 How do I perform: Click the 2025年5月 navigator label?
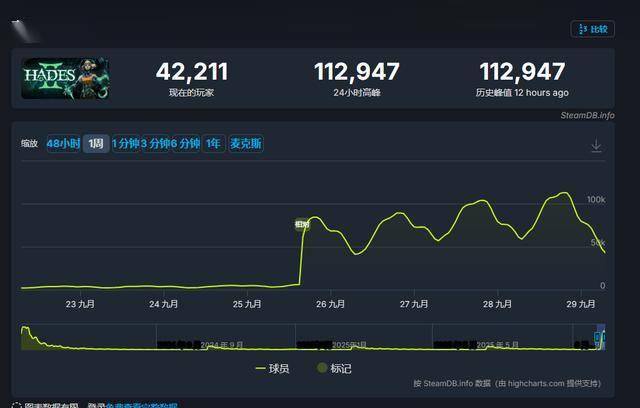[x=498, y=345]
